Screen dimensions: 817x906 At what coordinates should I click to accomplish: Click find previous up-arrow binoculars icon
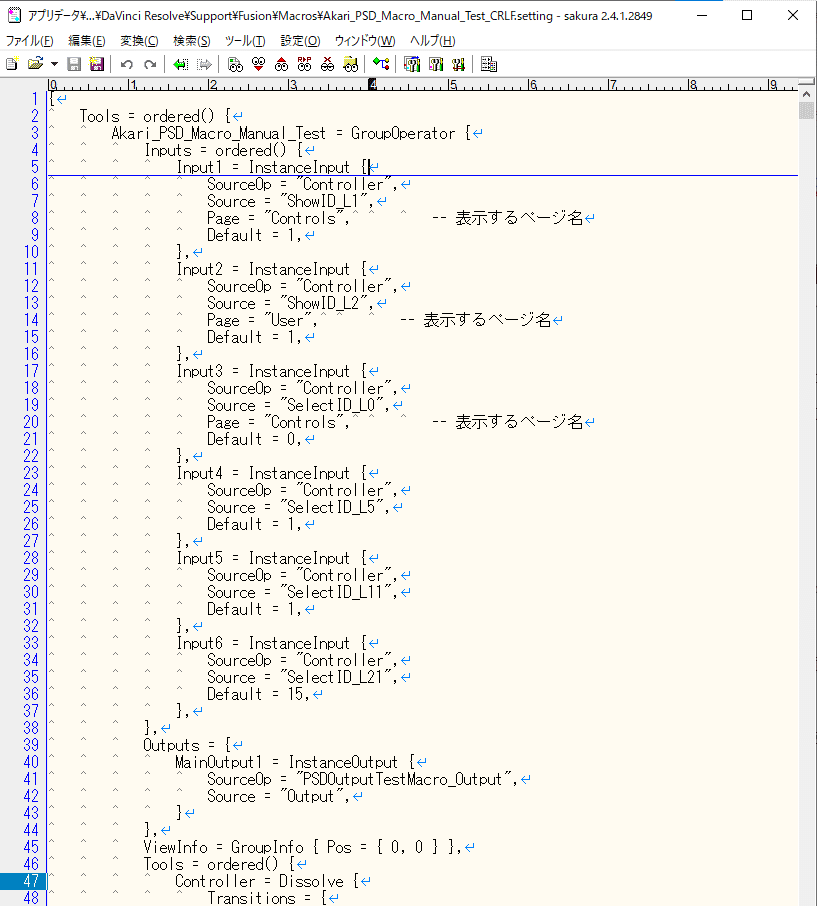click(x=281, y=64)
